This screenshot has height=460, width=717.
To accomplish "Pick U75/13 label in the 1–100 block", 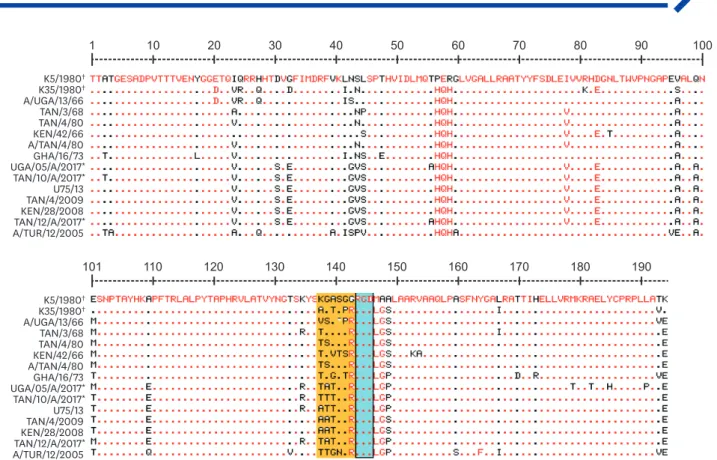I will pos(69,189).
